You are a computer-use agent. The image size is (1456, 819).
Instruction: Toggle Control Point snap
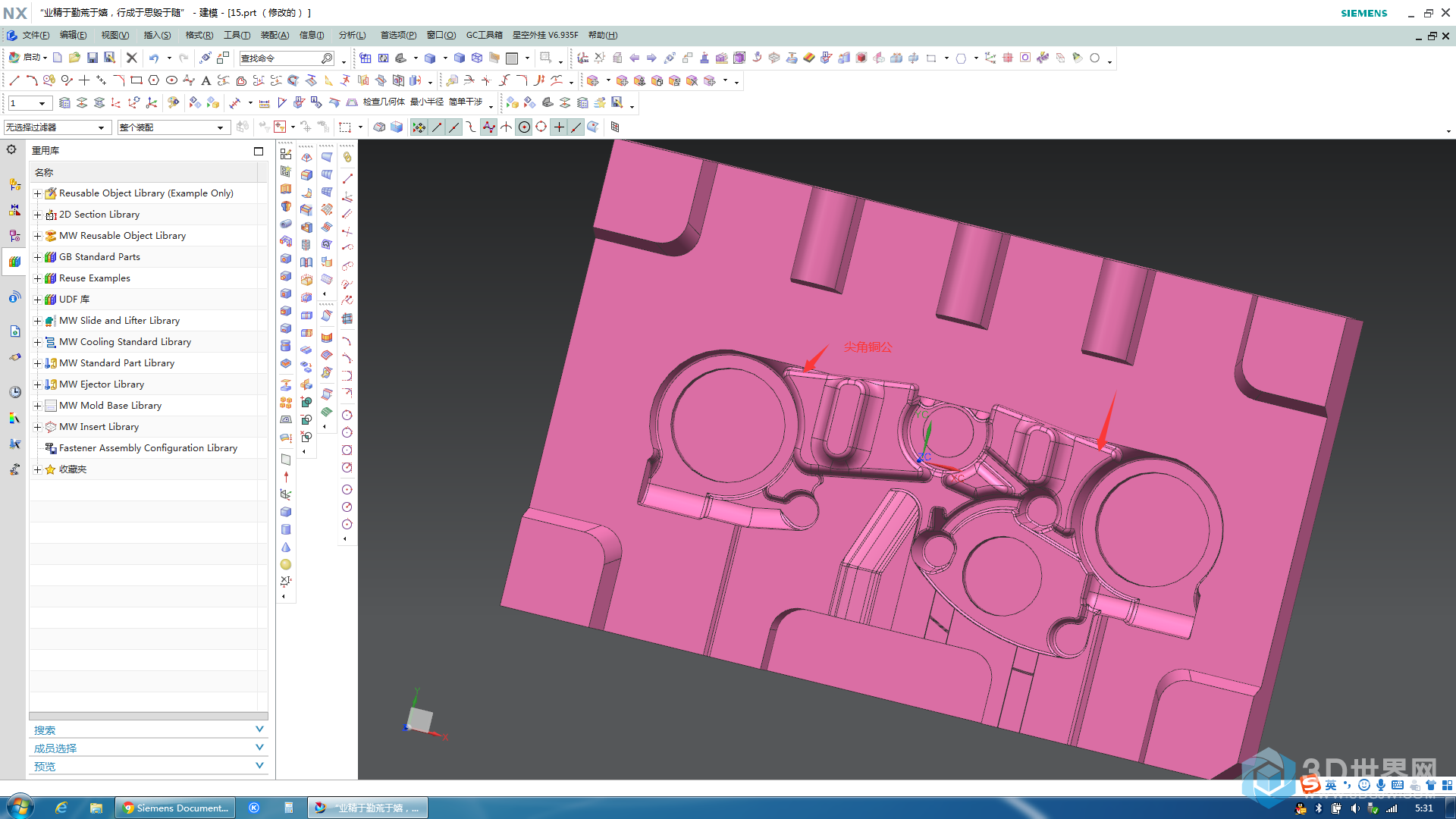(x=471, y=127)
